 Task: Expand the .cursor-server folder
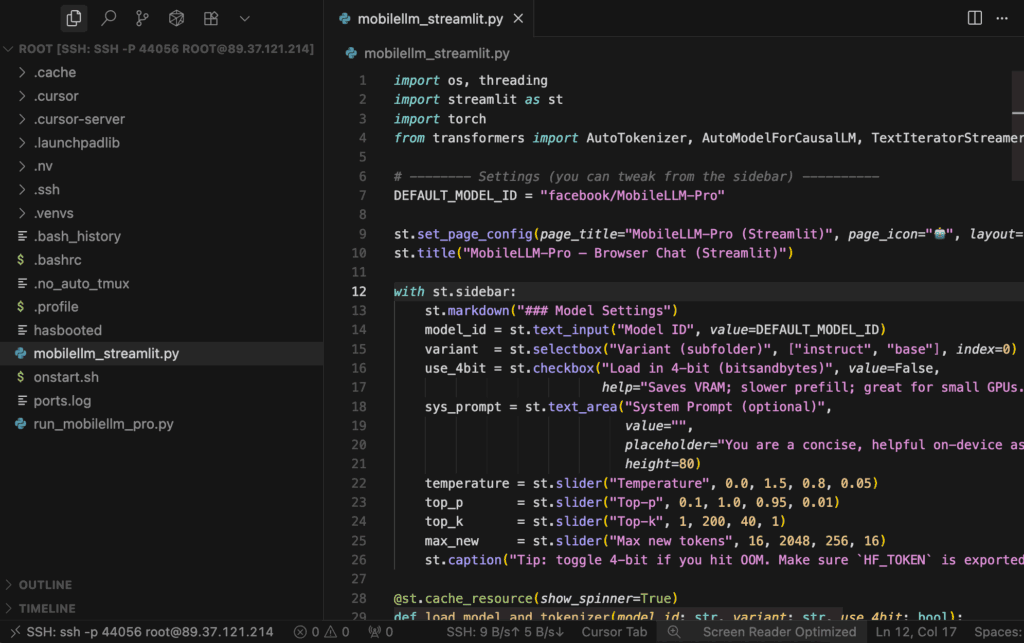79,119
